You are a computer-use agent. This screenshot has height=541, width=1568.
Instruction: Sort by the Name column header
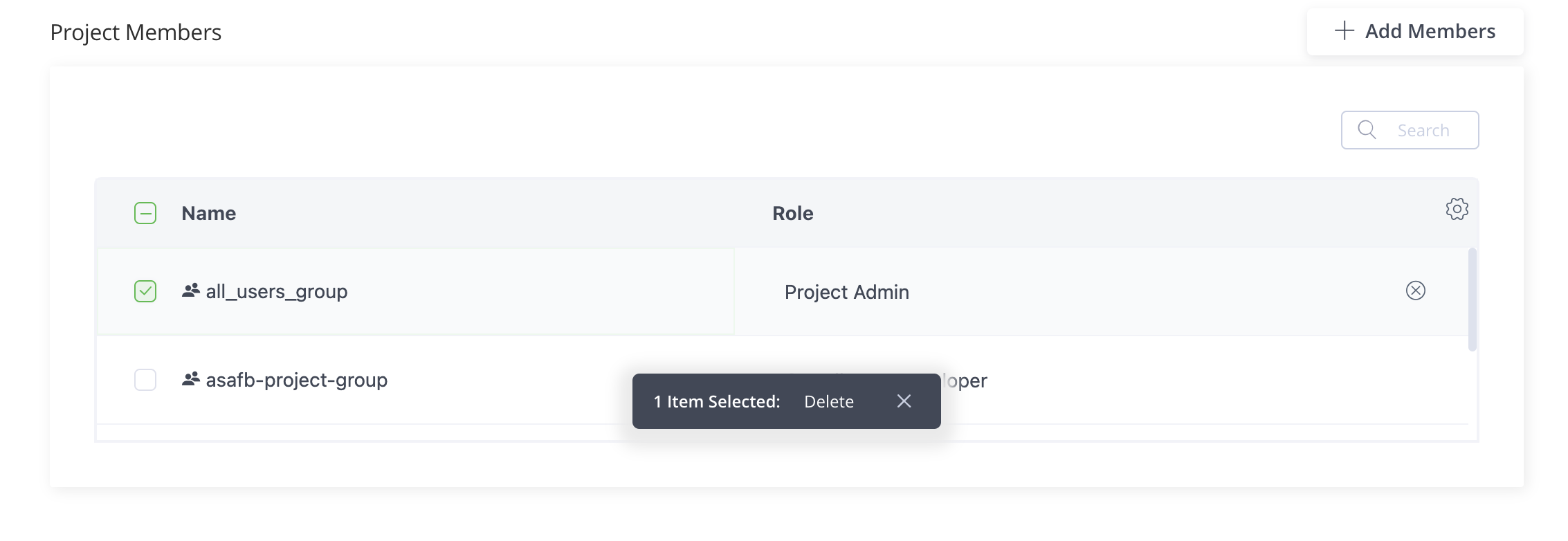click(209, 213)
